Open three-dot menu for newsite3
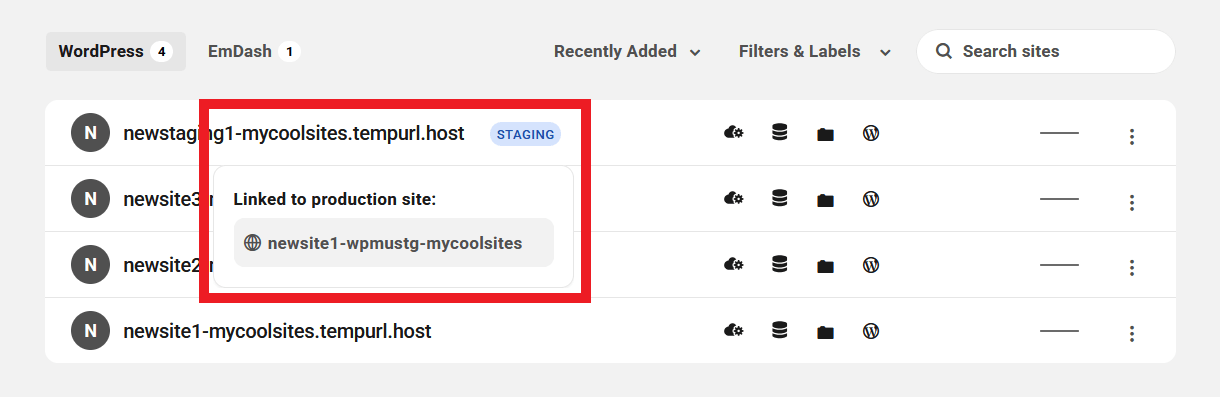Viewport: 1220px width, 397px height. pos(1132,203)
